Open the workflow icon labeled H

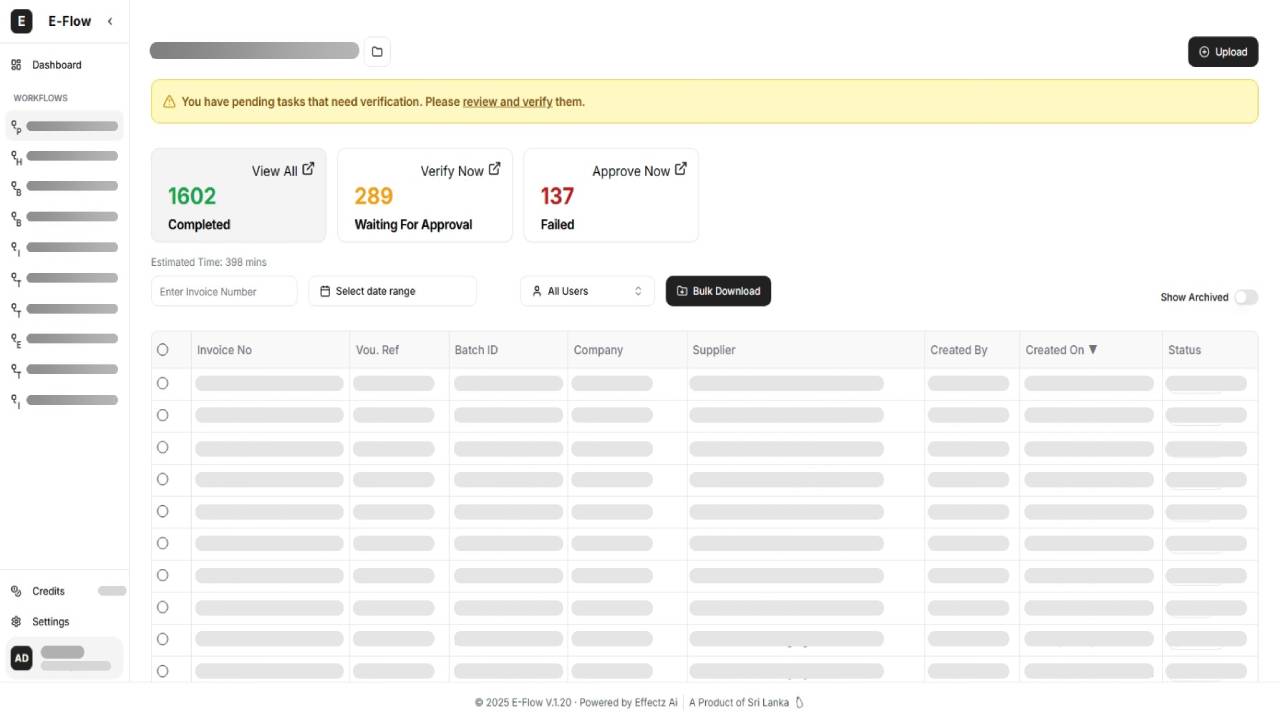tap(15, 156)
